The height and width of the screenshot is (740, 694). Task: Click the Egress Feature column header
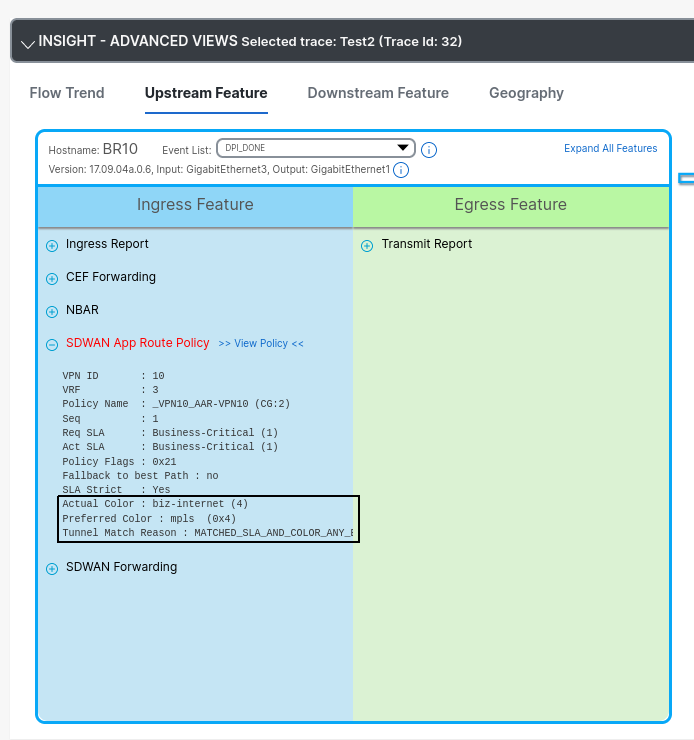point(510,205)
